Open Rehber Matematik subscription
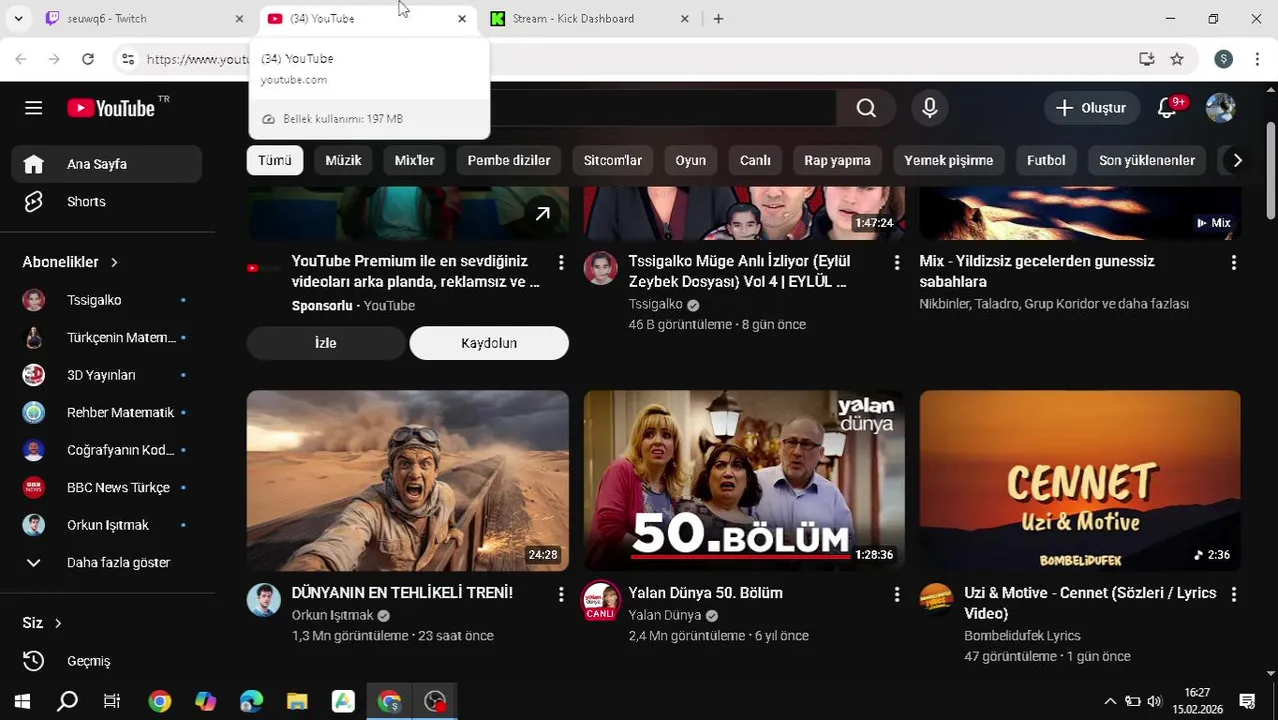 point(107,413)
